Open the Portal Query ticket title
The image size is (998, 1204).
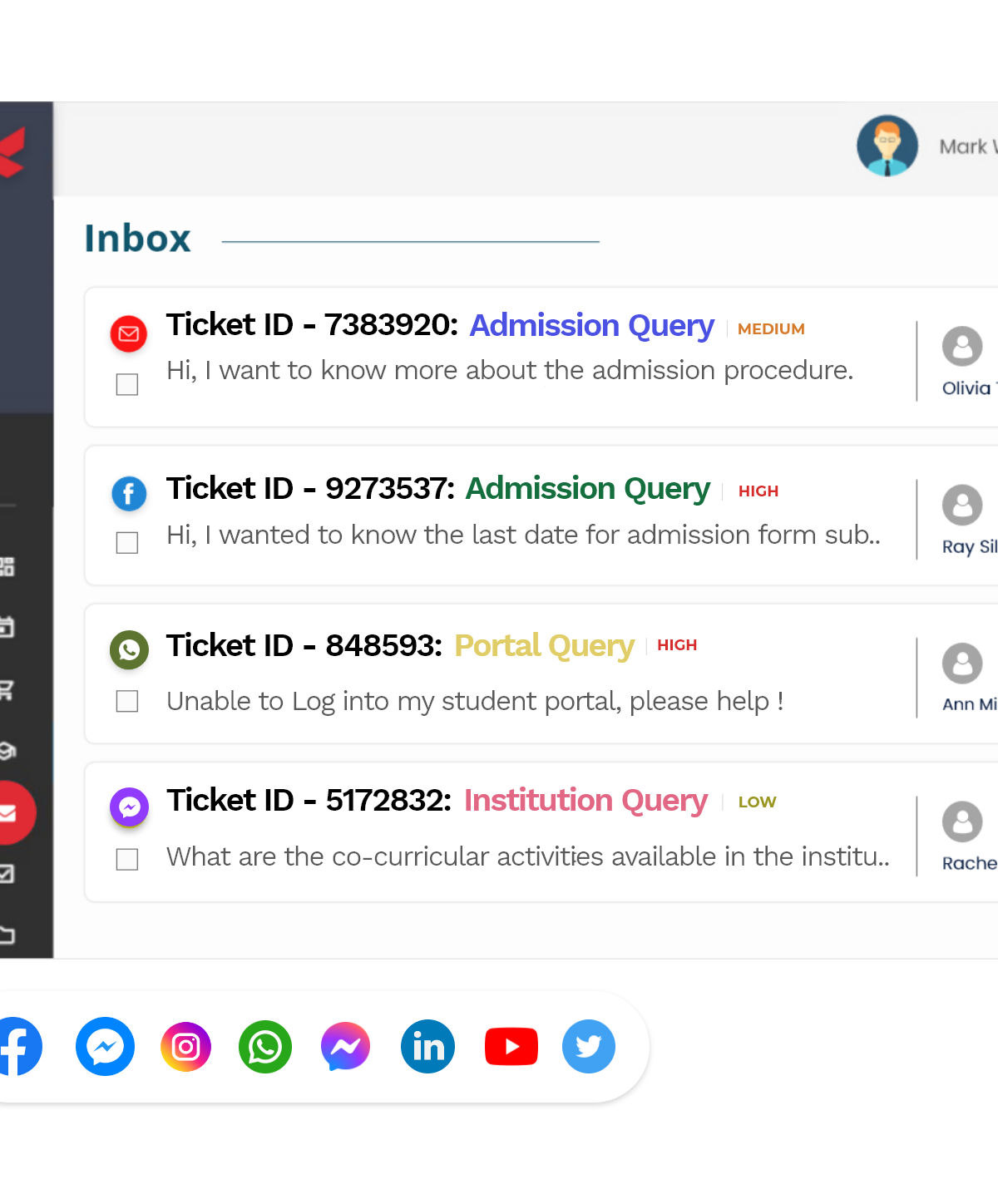[545, 646]
